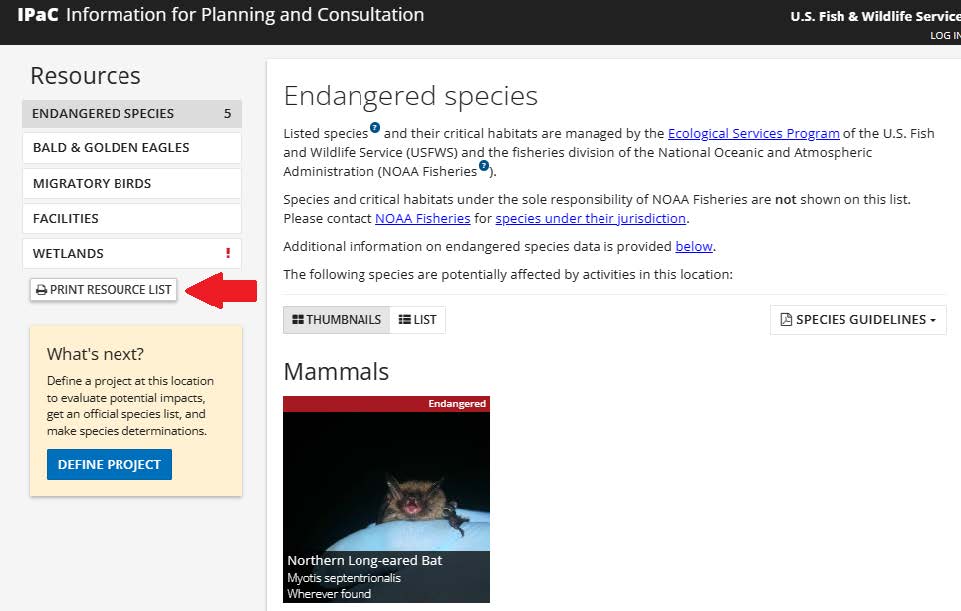961x611 pixels.
Task: Click the help icon after NOAA Fisheries
Action: coord(484,166)
